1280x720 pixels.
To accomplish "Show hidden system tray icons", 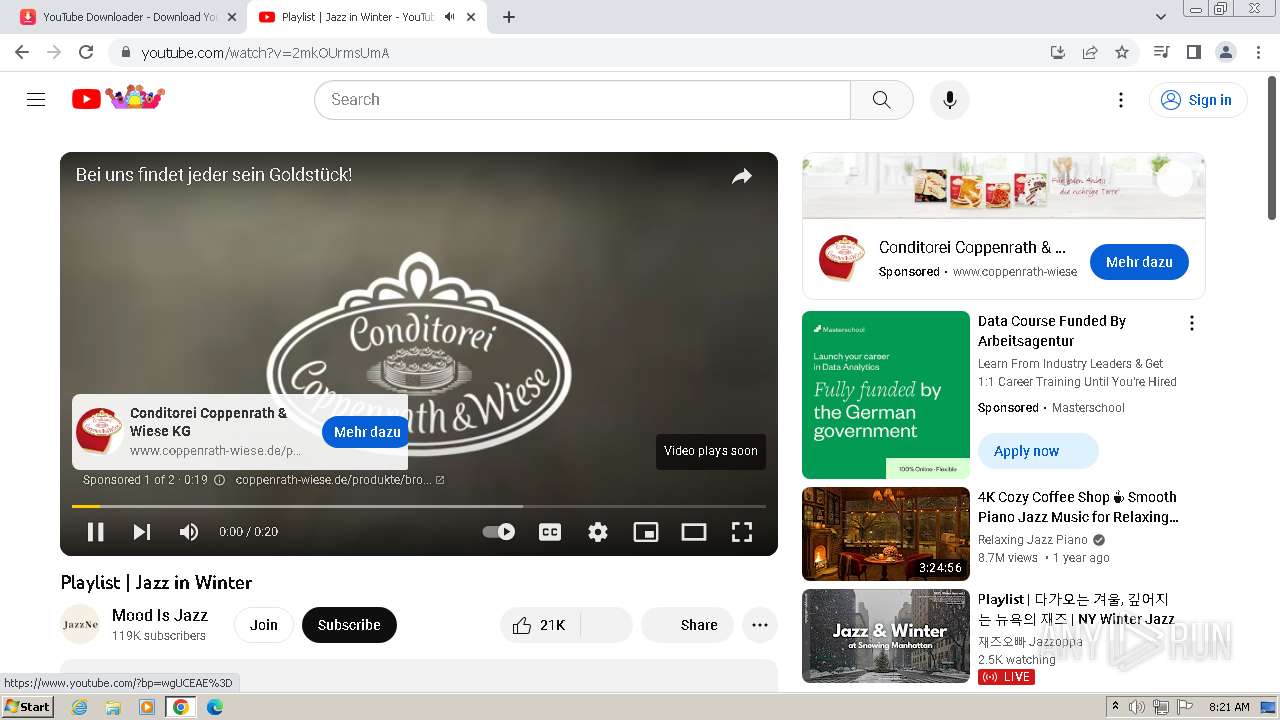I will (1115, 707).
